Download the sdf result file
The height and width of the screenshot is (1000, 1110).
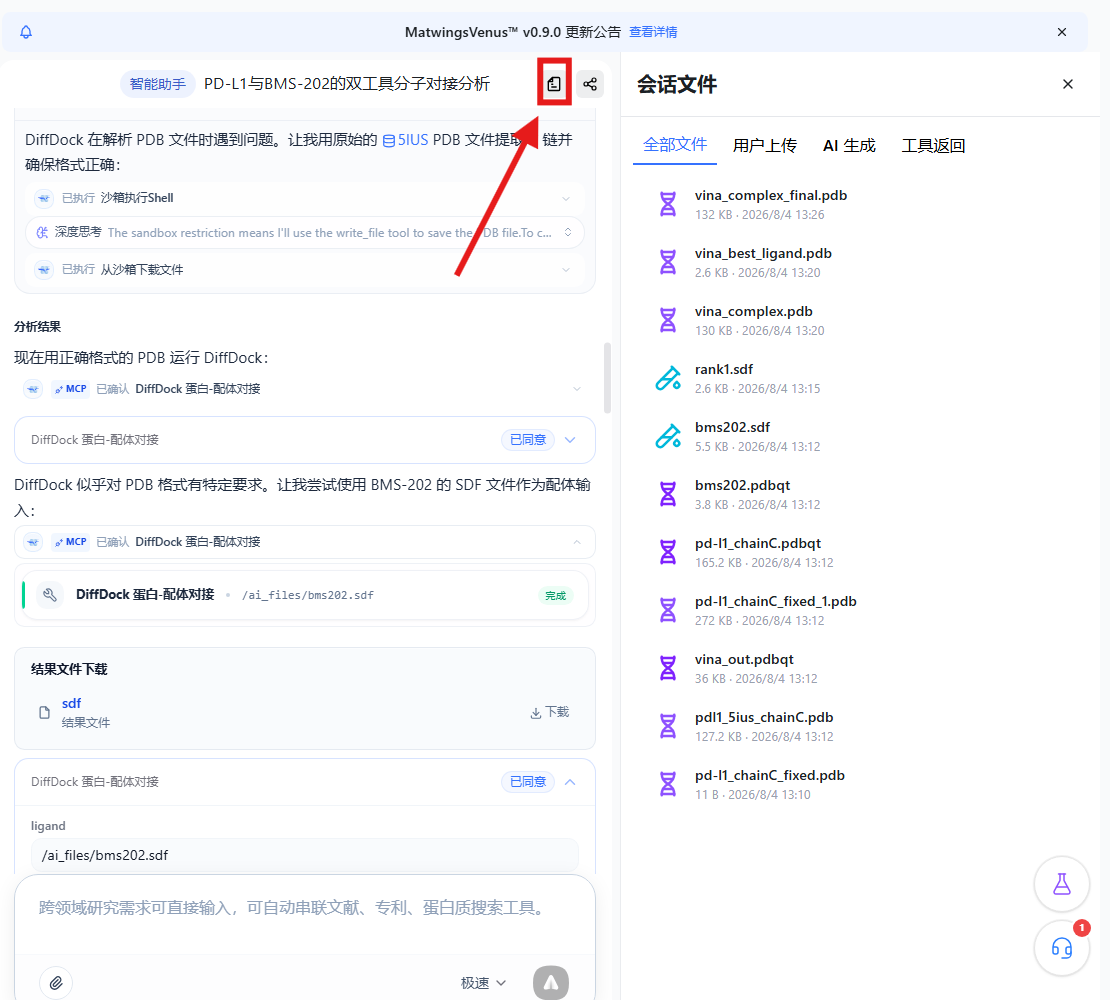(x=549, y=712)
